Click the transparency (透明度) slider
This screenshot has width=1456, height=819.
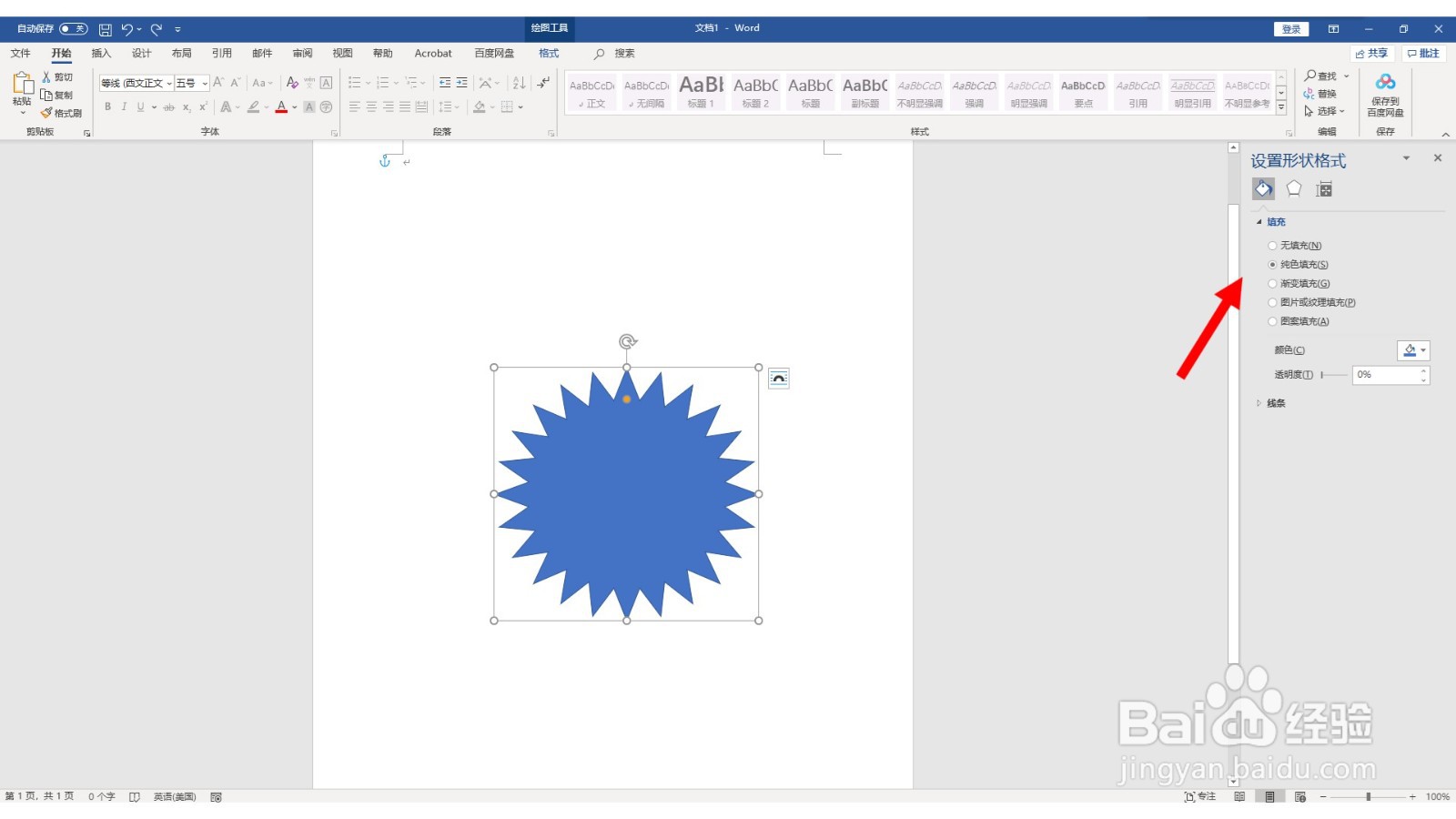pos(1333,375)
